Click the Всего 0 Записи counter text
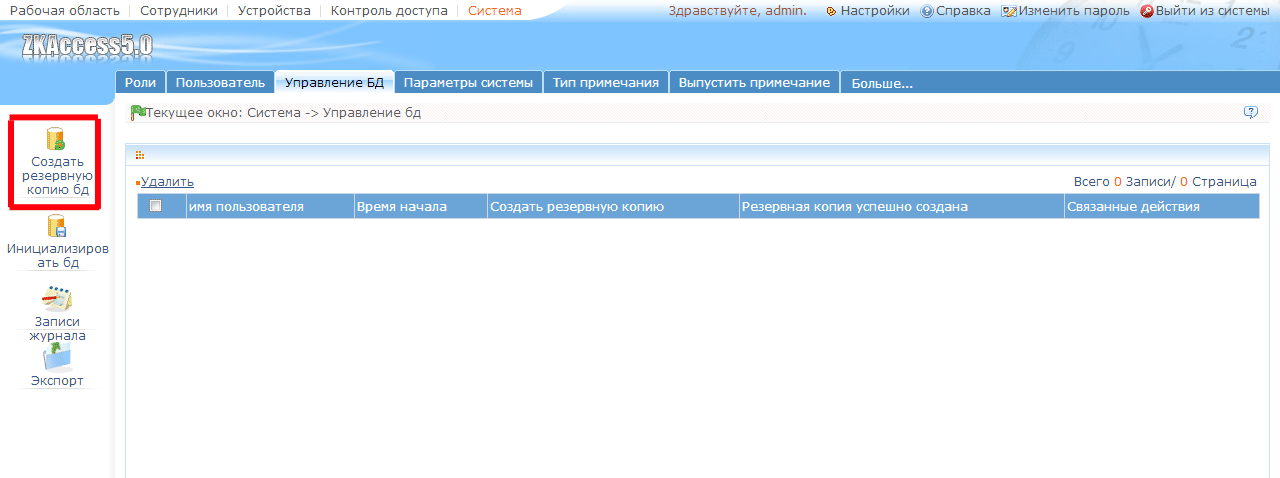This screenshot has width=1280, height=478. 1122,181
